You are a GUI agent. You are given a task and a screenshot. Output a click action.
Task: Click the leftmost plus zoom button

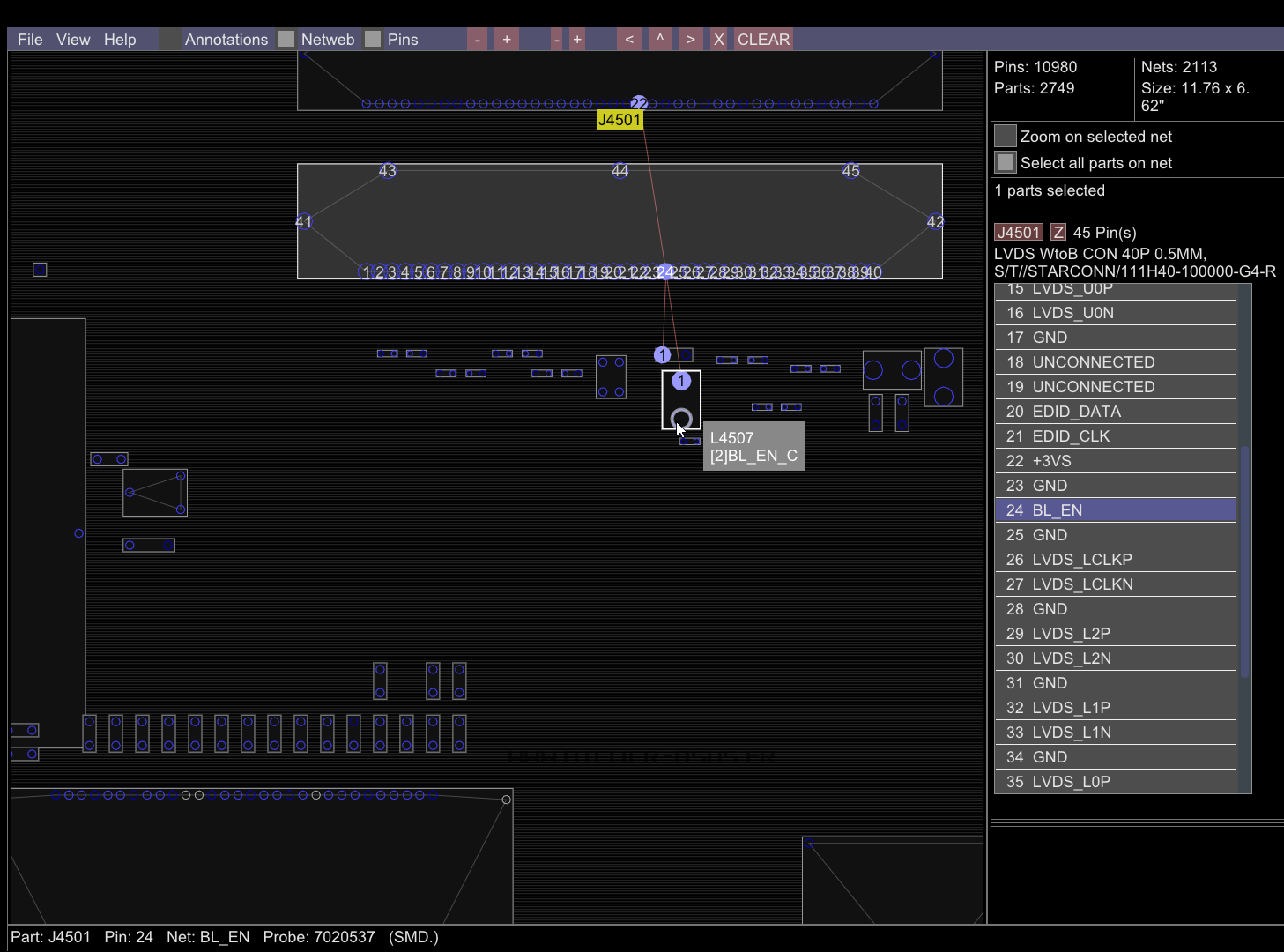pyautogui.click(x=506, y=40)
